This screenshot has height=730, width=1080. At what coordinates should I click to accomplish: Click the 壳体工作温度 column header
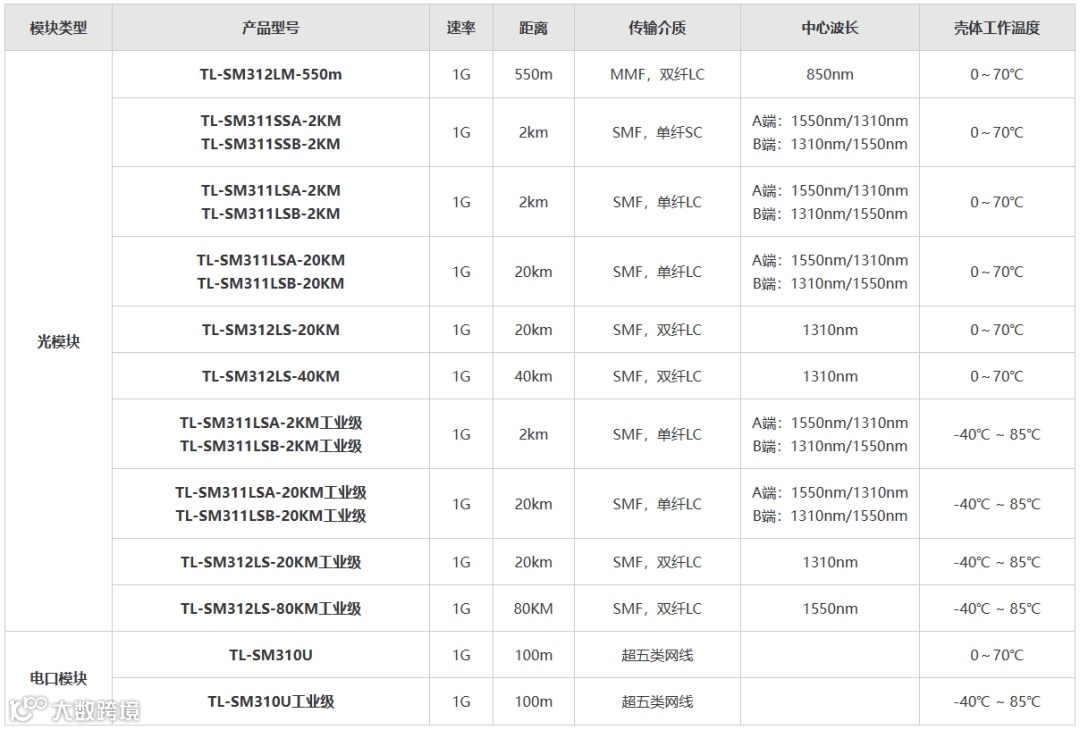coord(997,28)
